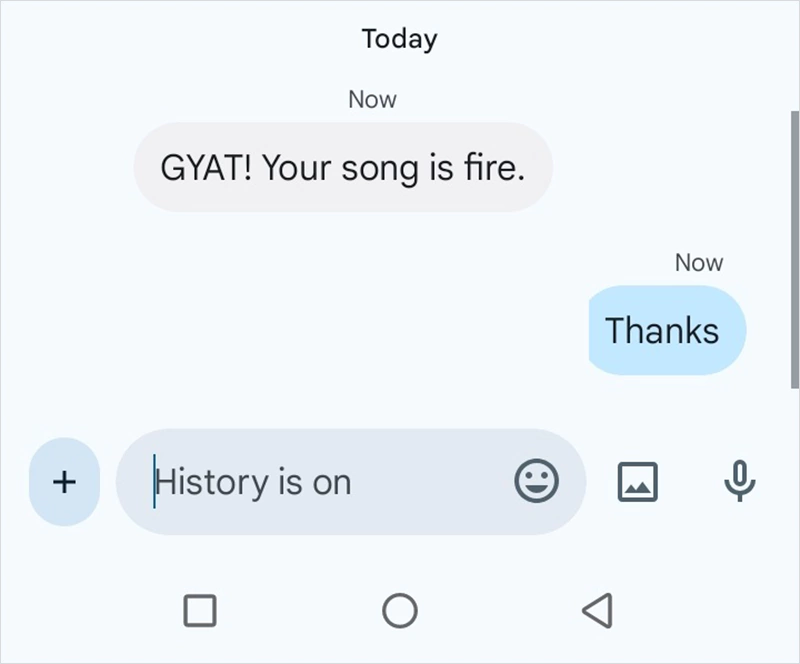The height and width of the screenshot is (664, 800).
Task: Start a voice message with the microphone
Action: point(740,481)
